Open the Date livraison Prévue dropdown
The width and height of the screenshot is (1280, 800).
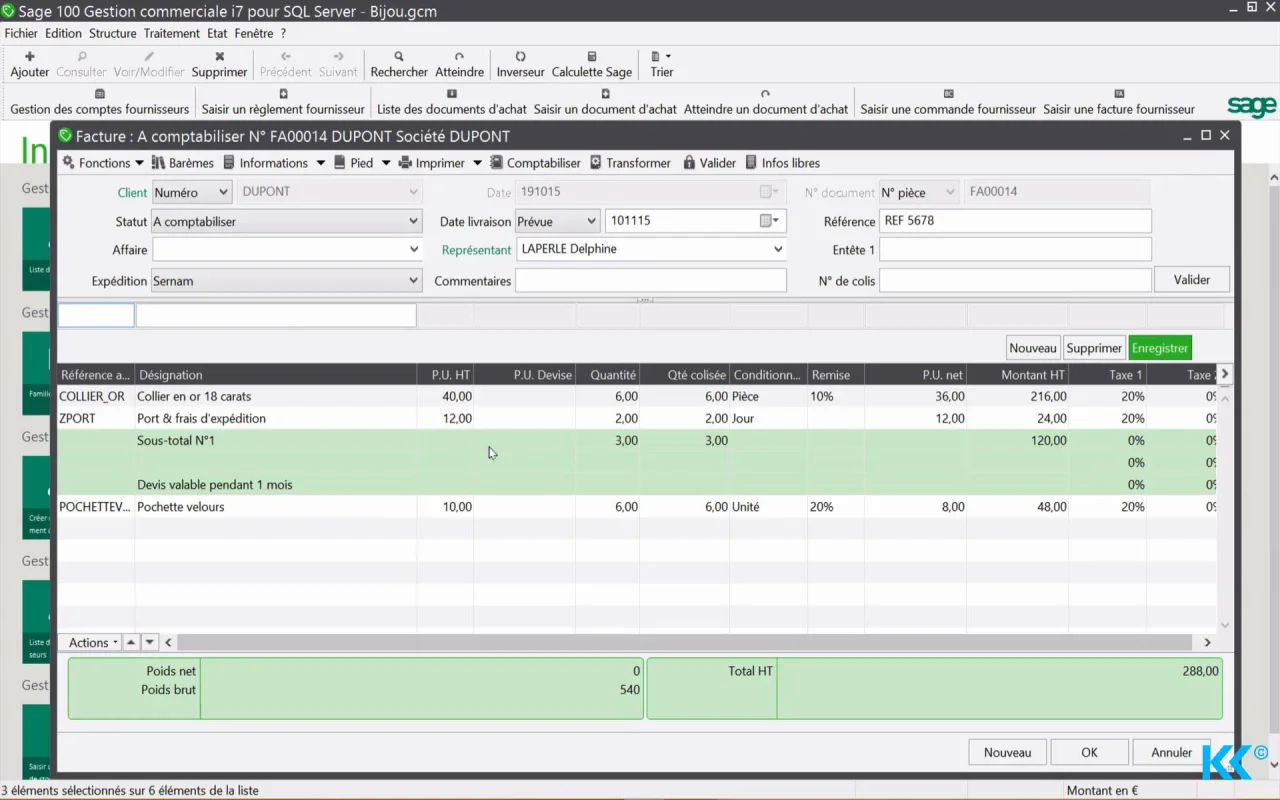(x=557, y=221)
